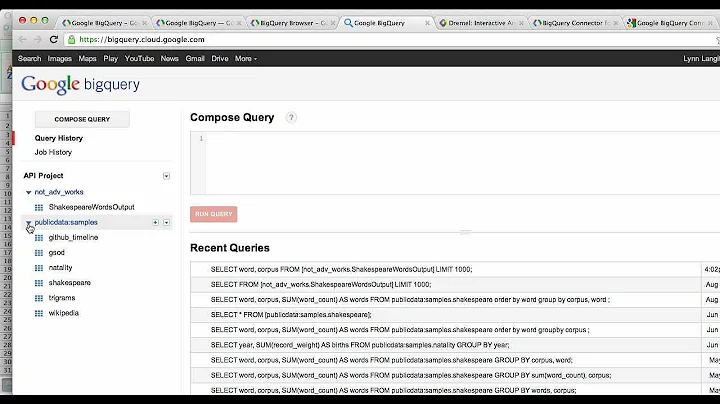Click inside the query editor text area
Screen dimensions: 720x404
pyautogui.click(x=462, y=163)
